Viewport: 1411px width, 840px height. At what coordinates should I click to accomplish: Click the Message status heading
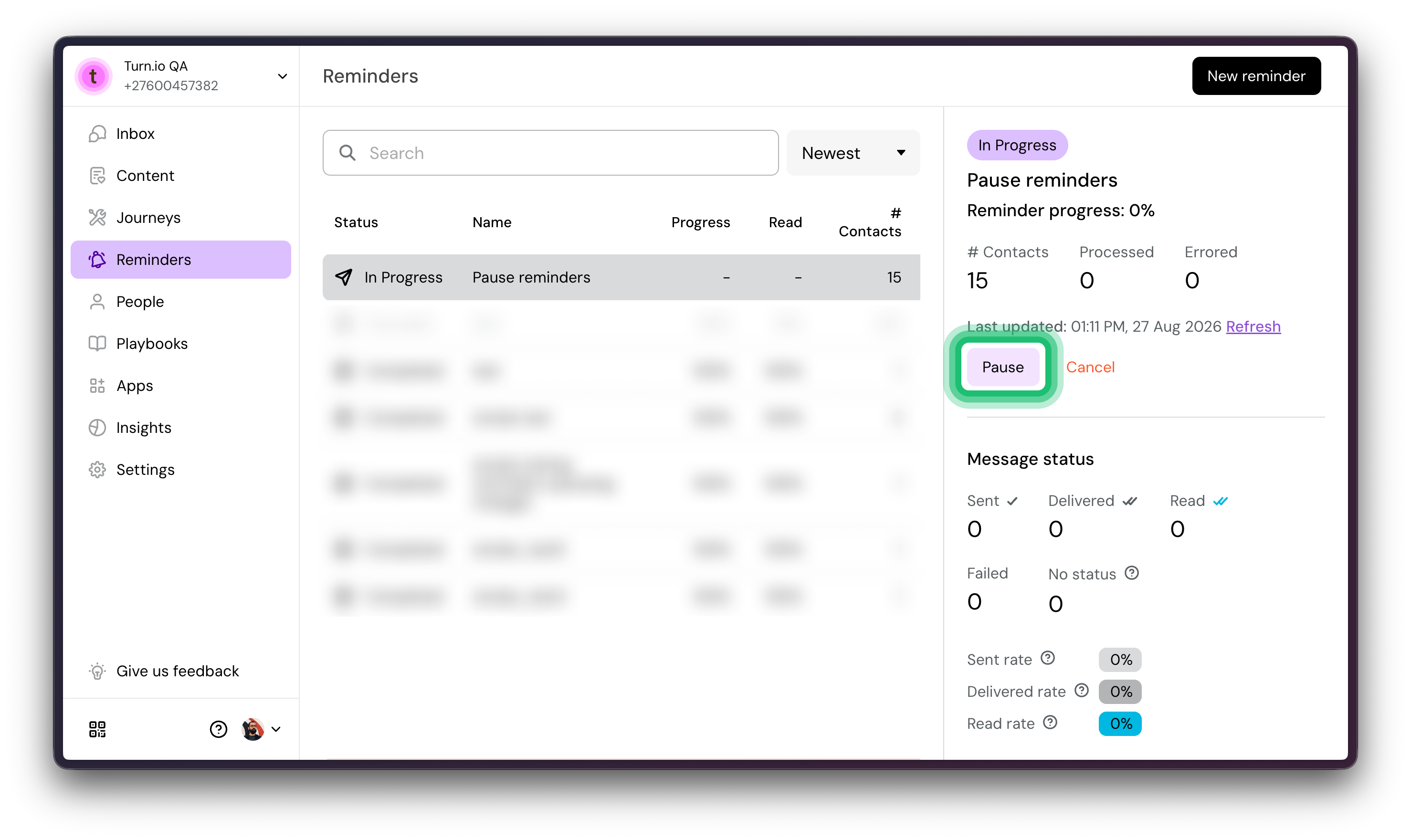click(x=1030, y=459)
